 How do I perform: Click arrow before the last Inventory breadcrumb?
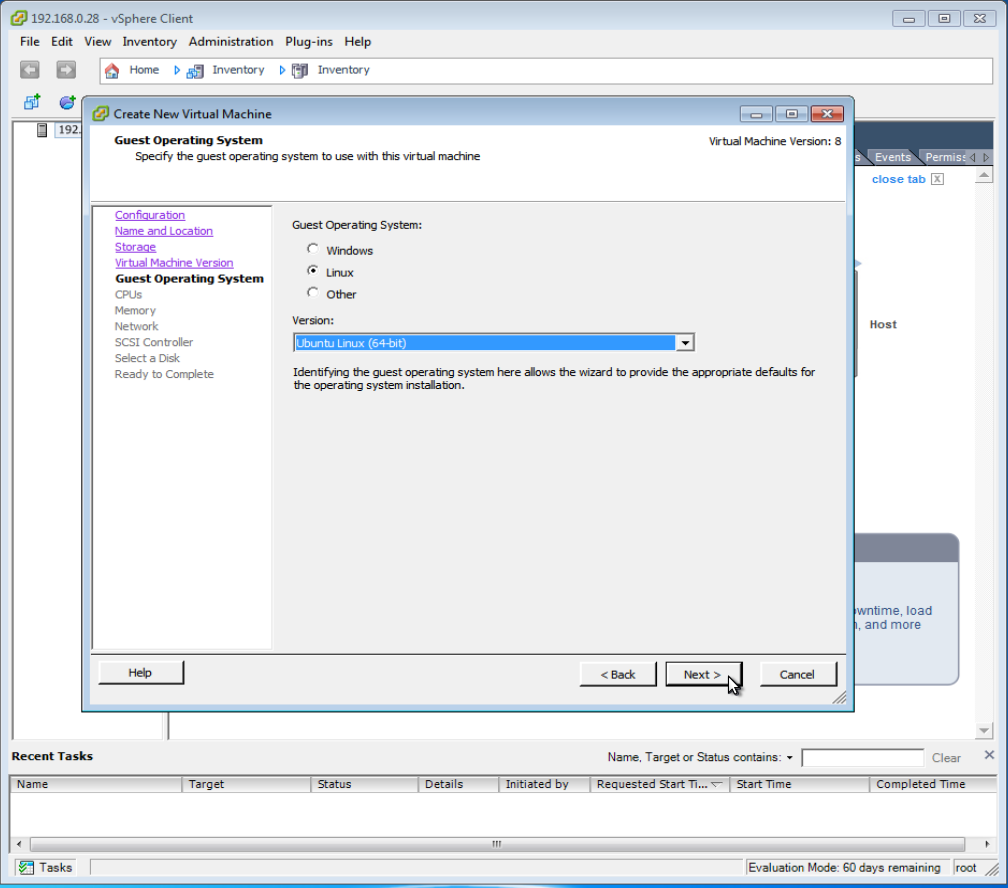pyautogui.click(x=282, y=70)
